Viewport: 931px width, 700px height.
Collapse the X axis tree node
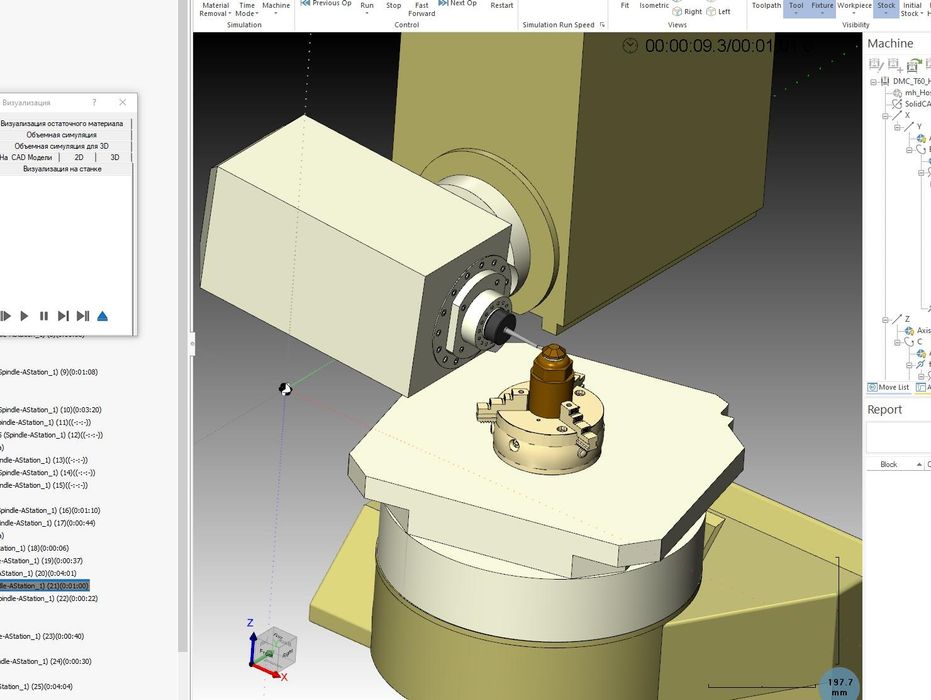coord(885,116)
